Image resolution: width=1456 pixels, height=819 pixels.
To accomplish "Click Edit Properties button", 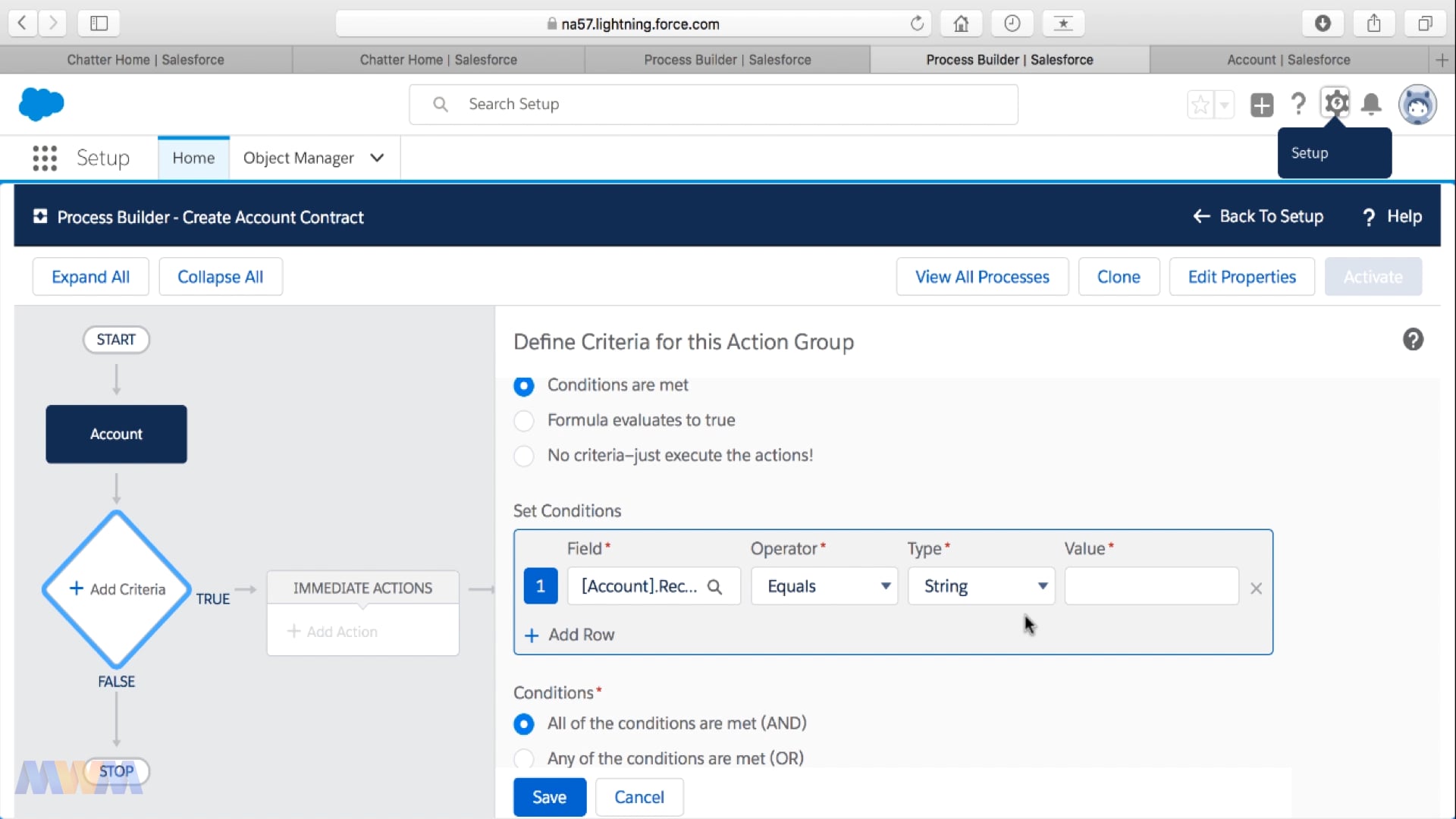I will (1242, 277).
